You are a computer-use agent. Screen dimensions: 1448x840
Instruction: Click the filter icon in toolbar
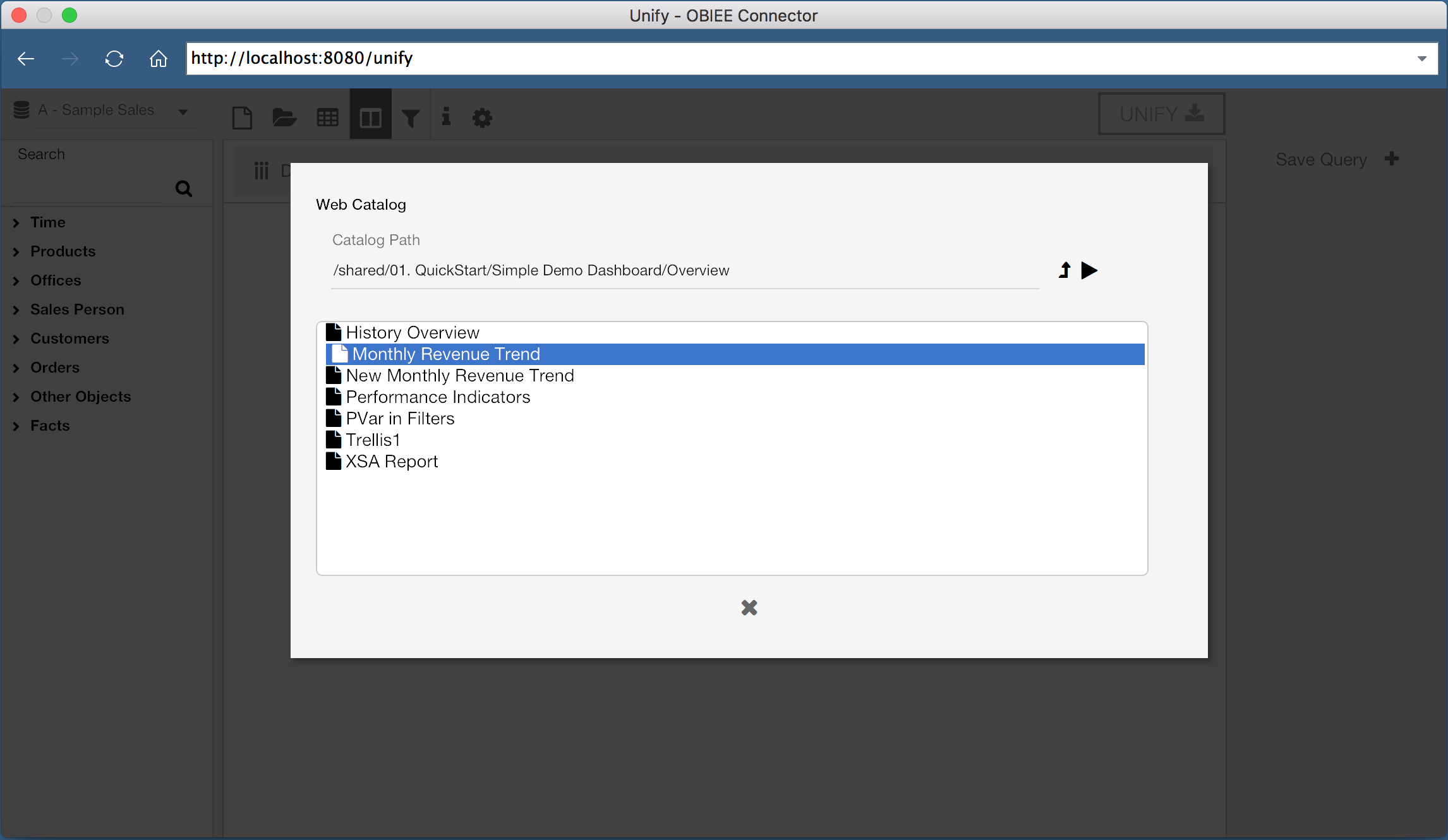[x=411, y=117]
